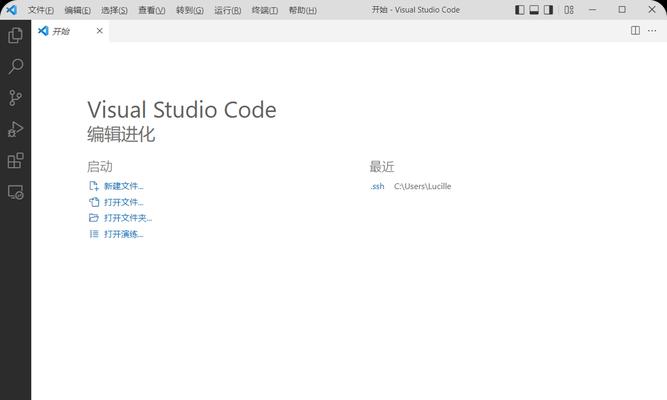Screen dimensions: 667x400
Task: Open the 文件(F) menu
Action: 41,10
